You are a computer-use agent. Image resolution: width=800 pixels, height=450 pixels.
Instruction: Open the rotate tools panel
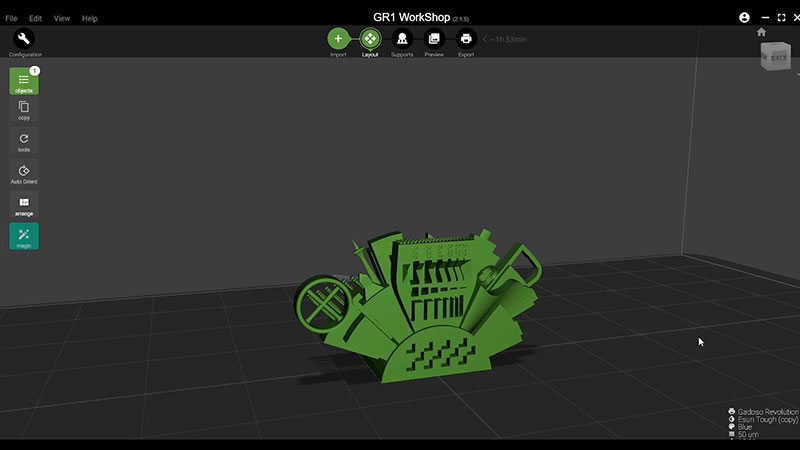pos(24,141)
